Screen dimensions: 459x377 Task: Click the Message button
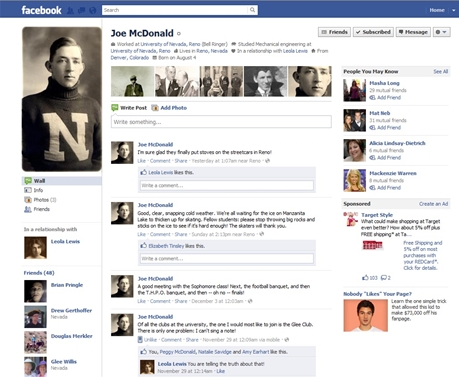pyautogui.click(x=413, y=32)
